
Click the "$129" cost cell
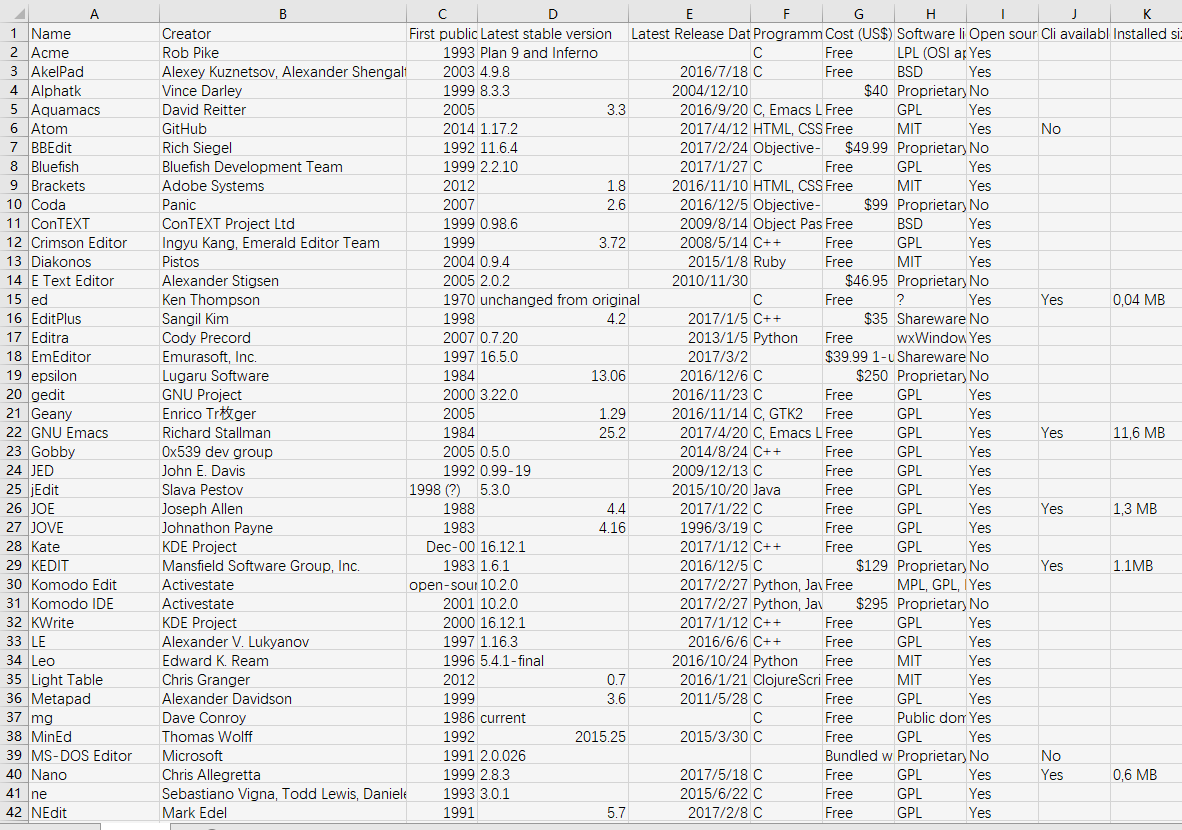(859, 565)
